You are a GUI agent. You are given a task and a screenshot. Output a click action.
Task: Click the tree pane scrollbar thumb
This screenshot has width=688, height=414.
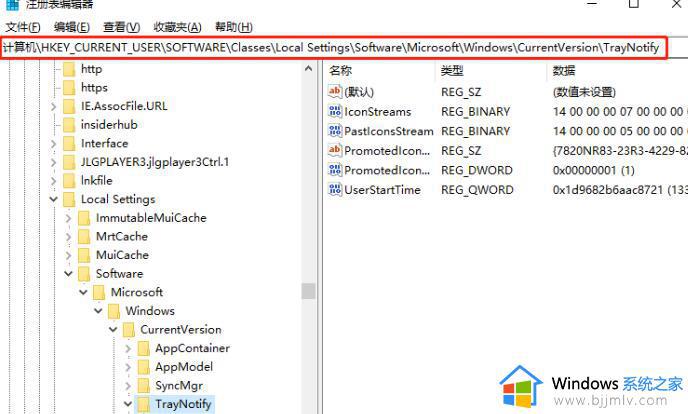[x=308, y=291]
